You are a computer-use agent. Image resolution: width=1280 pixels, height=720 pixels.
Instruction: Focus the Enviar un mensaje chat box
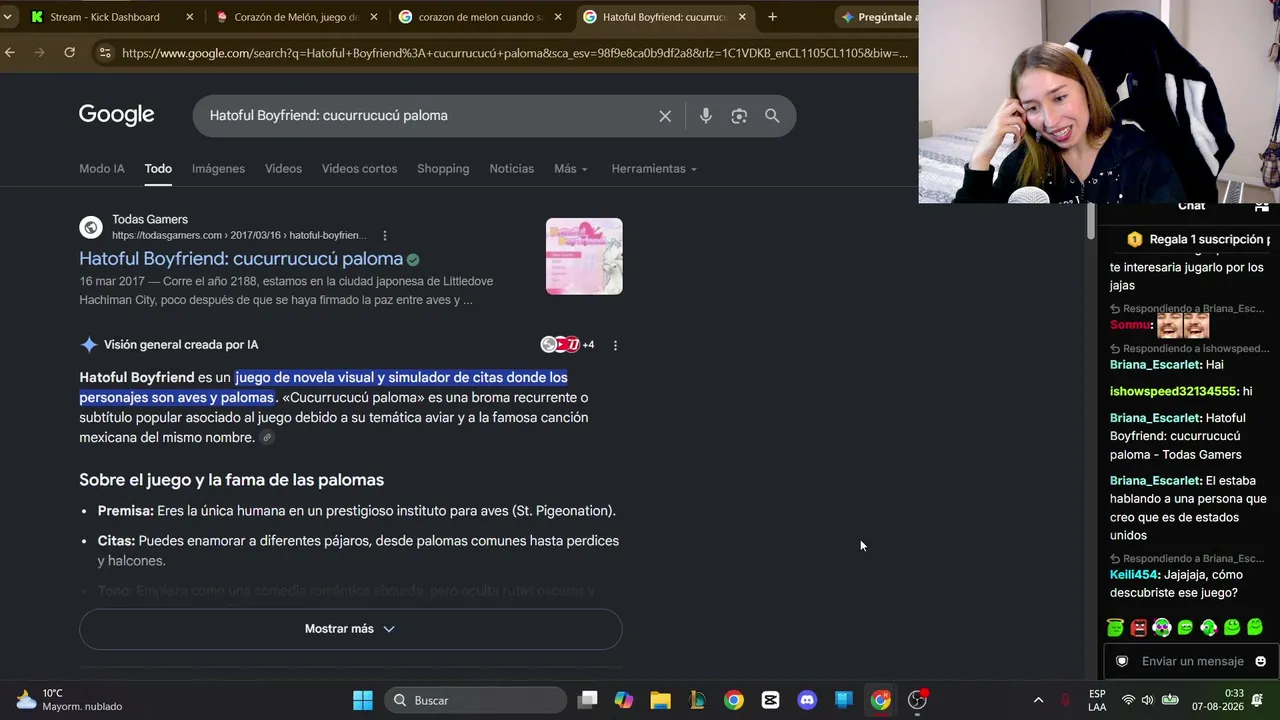point(1192,661)
